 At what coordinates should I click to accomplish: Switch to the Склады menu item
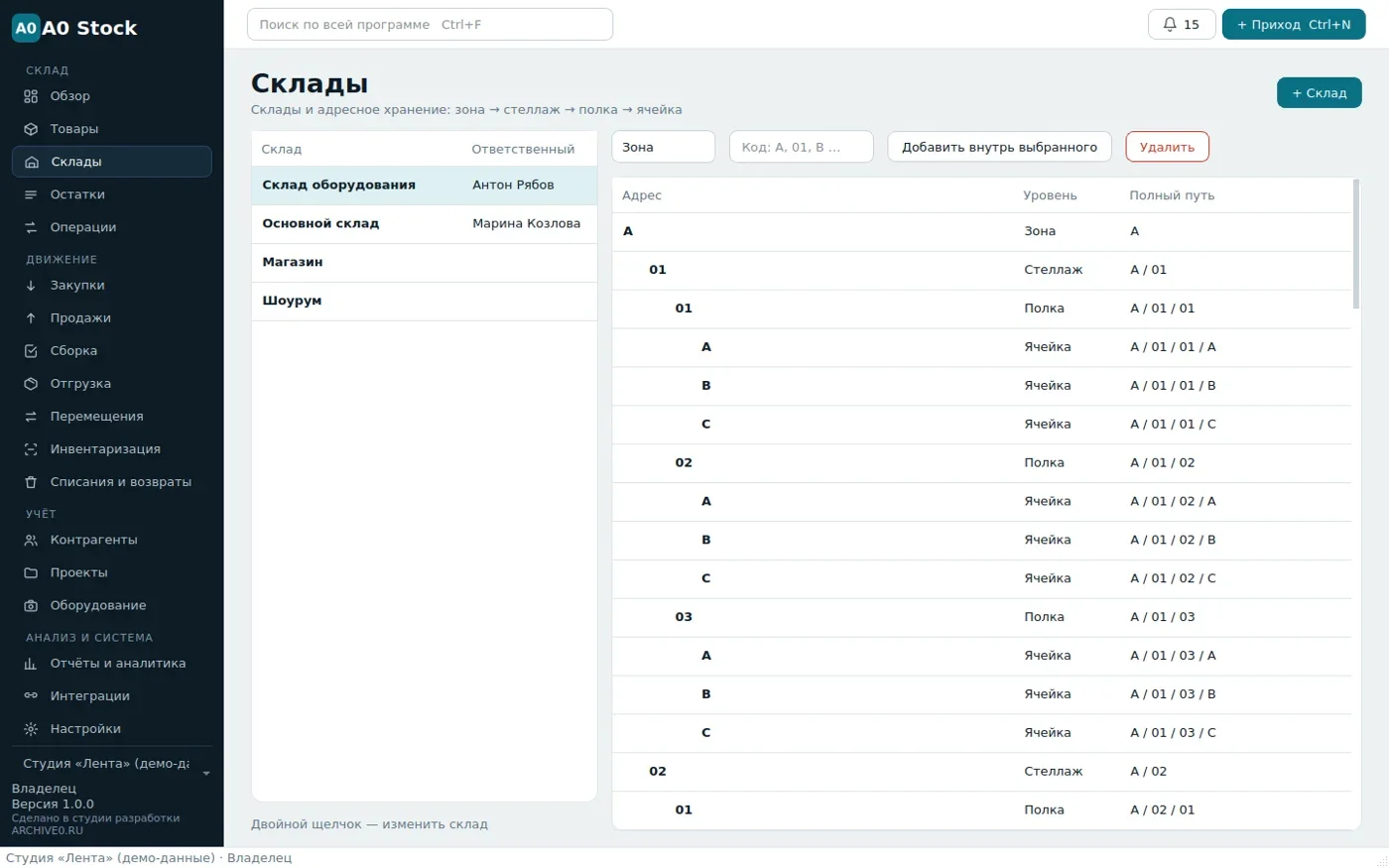coord(112,162)
